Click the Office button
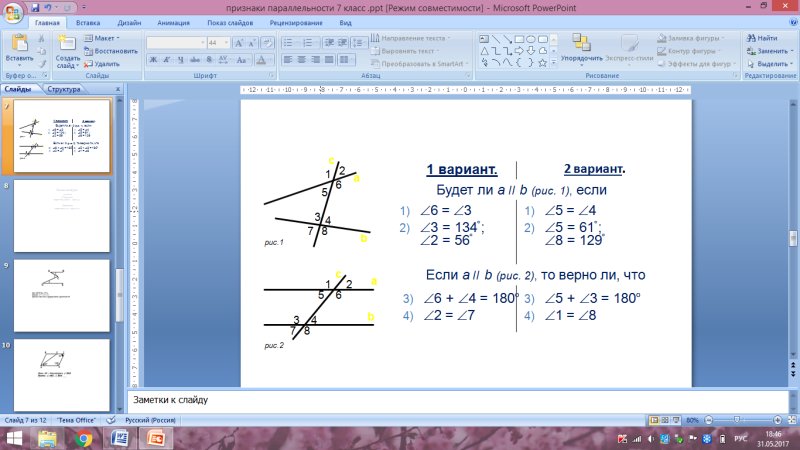 point(13,11)
